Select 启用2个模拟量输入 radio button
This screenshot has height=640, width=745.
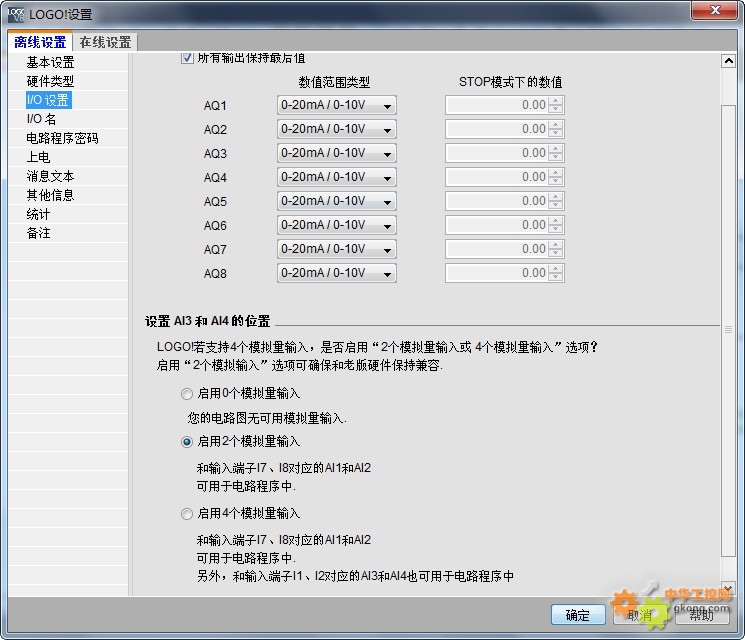[187, 442]
